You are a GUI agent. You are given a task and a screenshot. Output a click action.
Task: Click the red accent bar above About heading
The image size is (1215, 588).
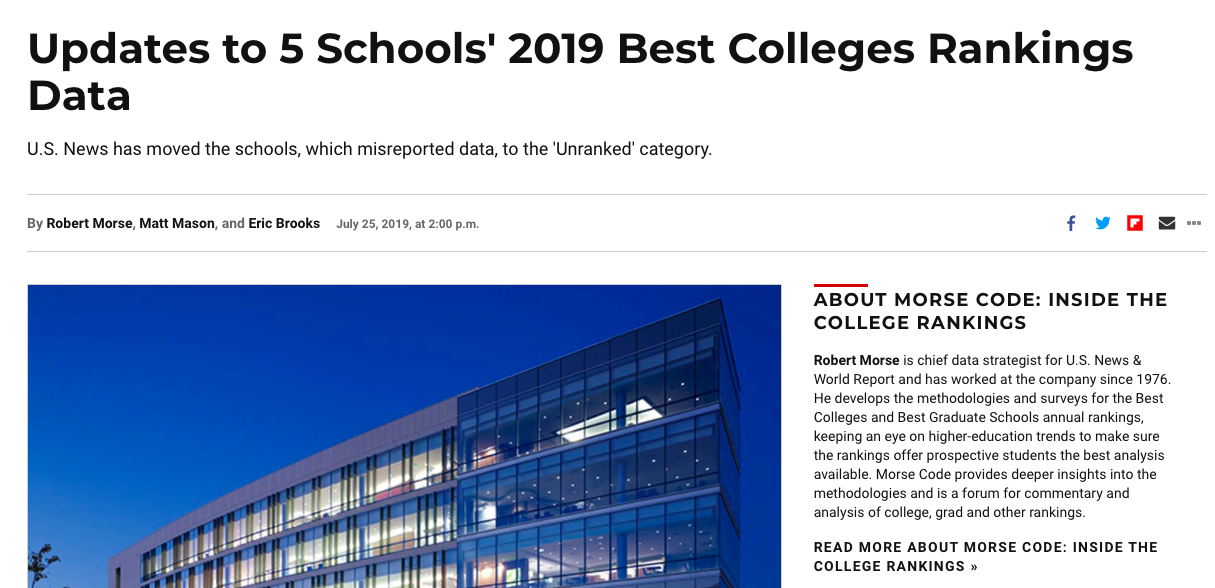tap(841, 285)
